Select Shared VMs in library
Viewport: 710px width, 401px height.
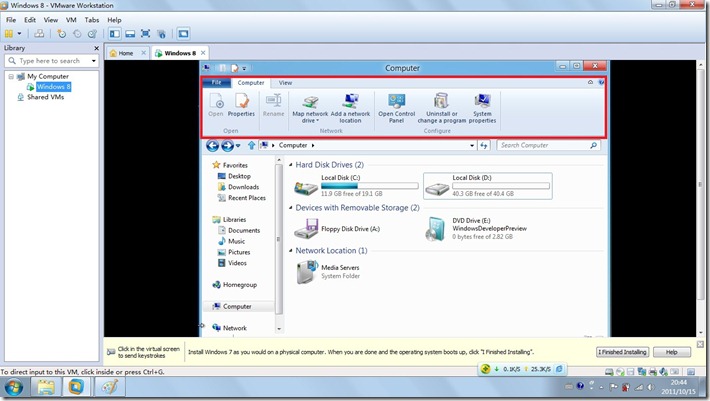[x=45, y=97]
